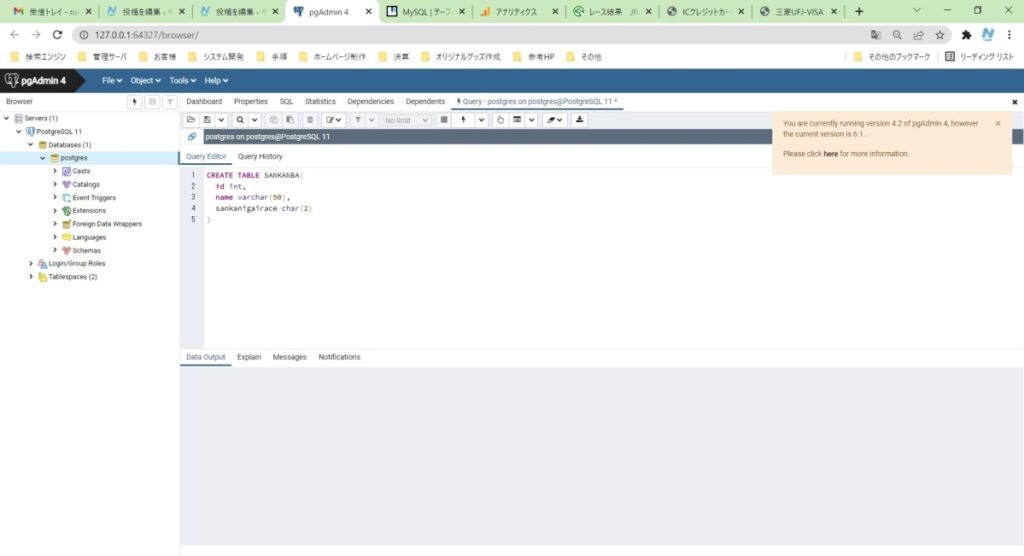Click the 'here' link in version notice
The image size is (1024, 556).
(x=830, y=154)
